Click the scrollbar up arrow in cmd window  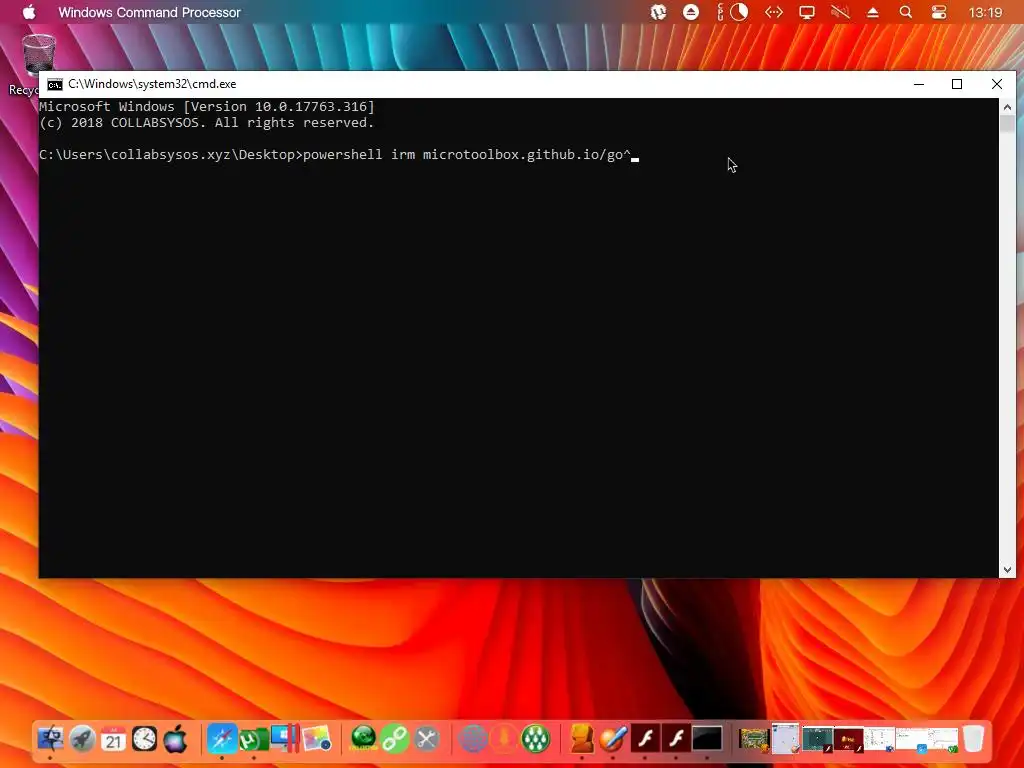click(x=1007, y=106)
